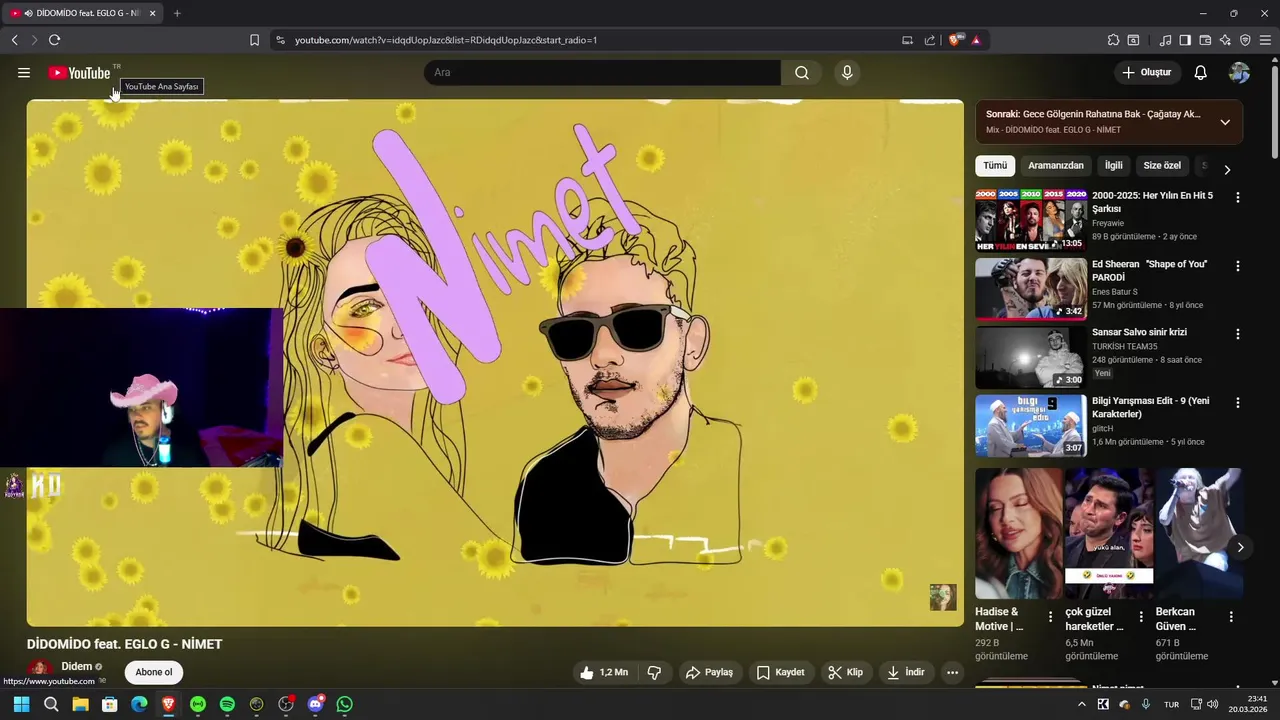Screen dimensions: 1280x720
Task: Open options for Sansar Salvo sinir krizi video
Action: 1237,334
